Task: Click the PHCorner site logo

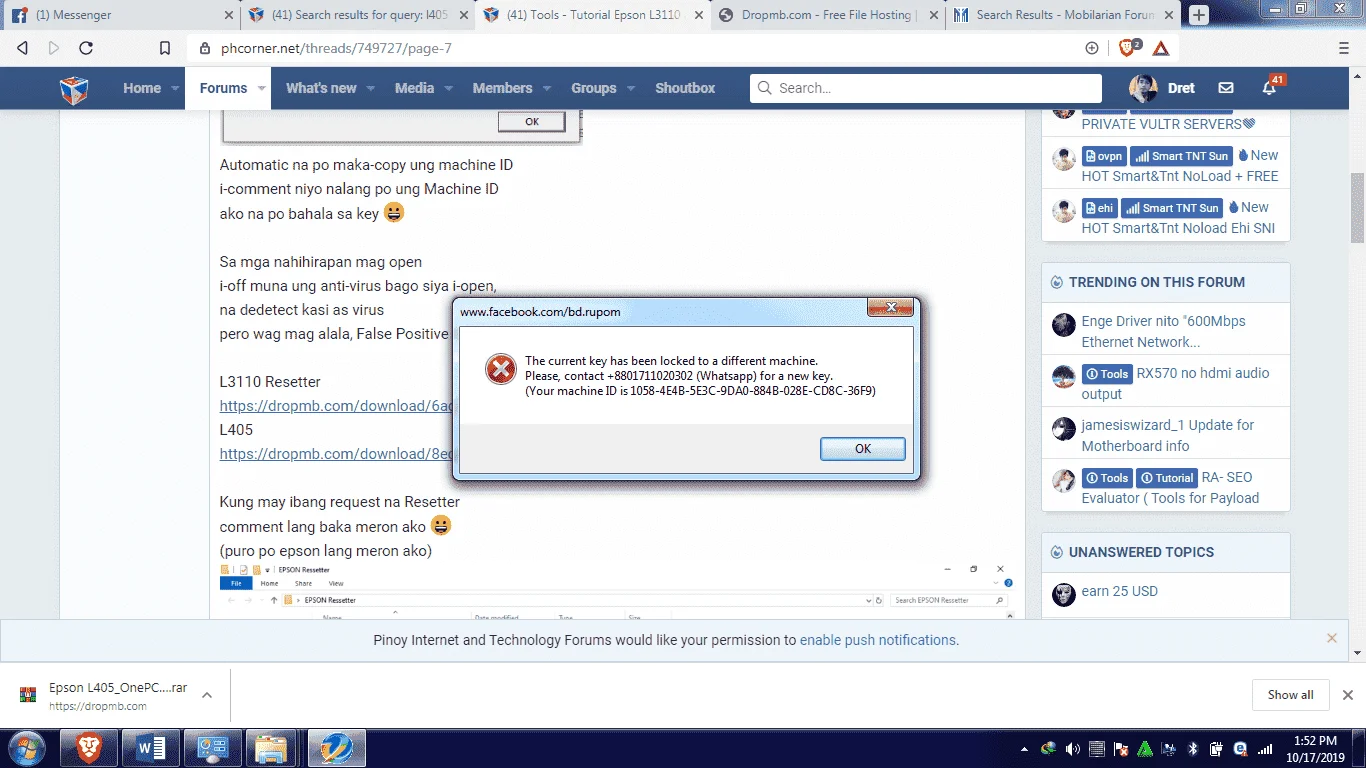Action: tap(74, 89)
